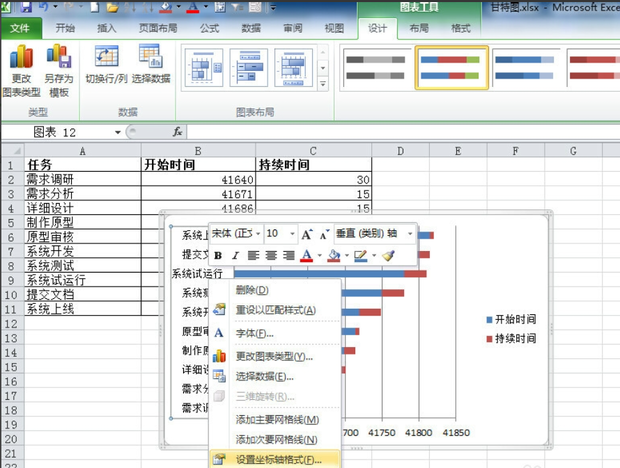Click center align icon in mini toolbar
This screenshot has height=468, width=620.
coord(271,256)
